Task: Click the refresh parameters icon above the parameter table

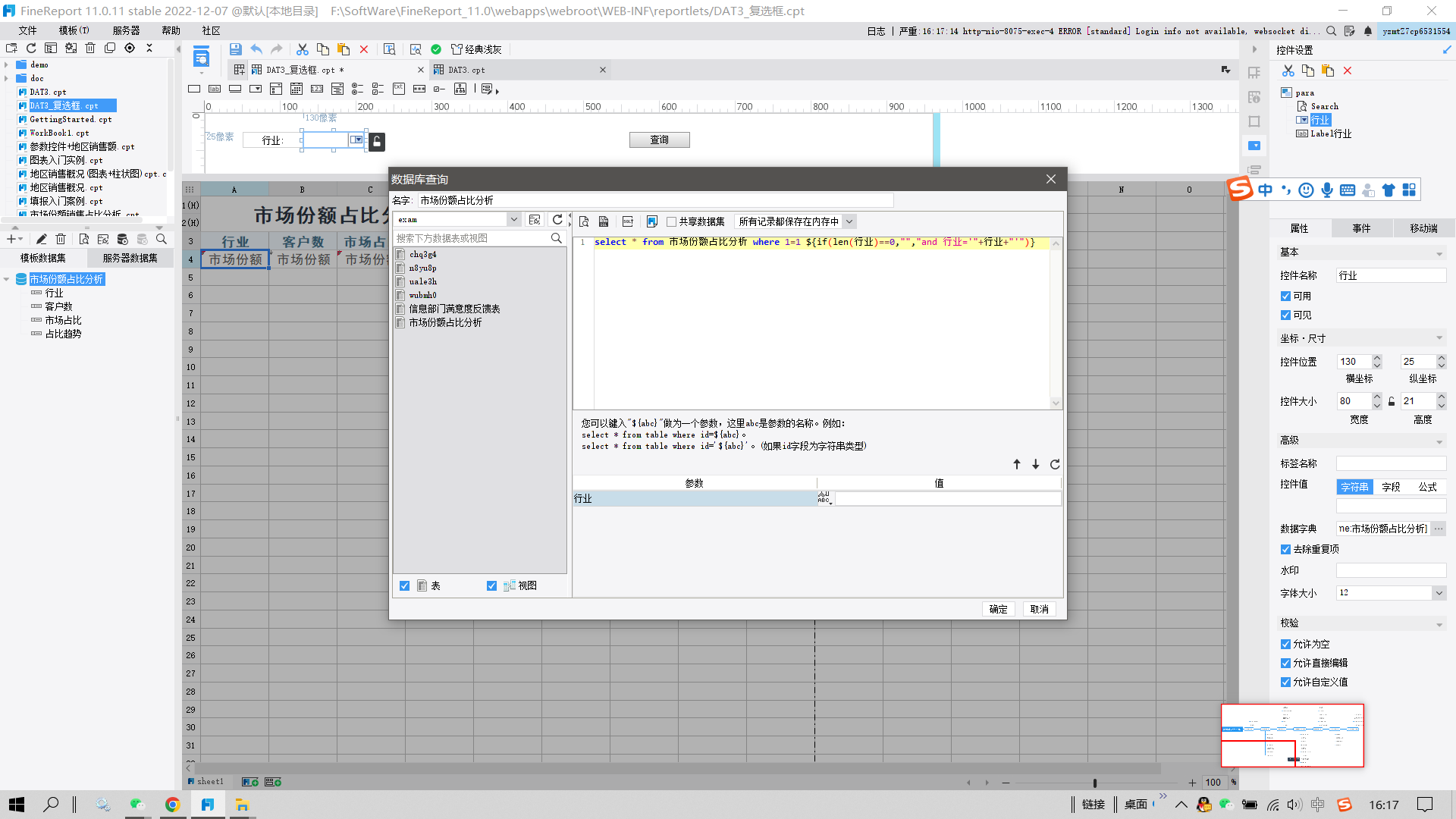Action: 1054,464
